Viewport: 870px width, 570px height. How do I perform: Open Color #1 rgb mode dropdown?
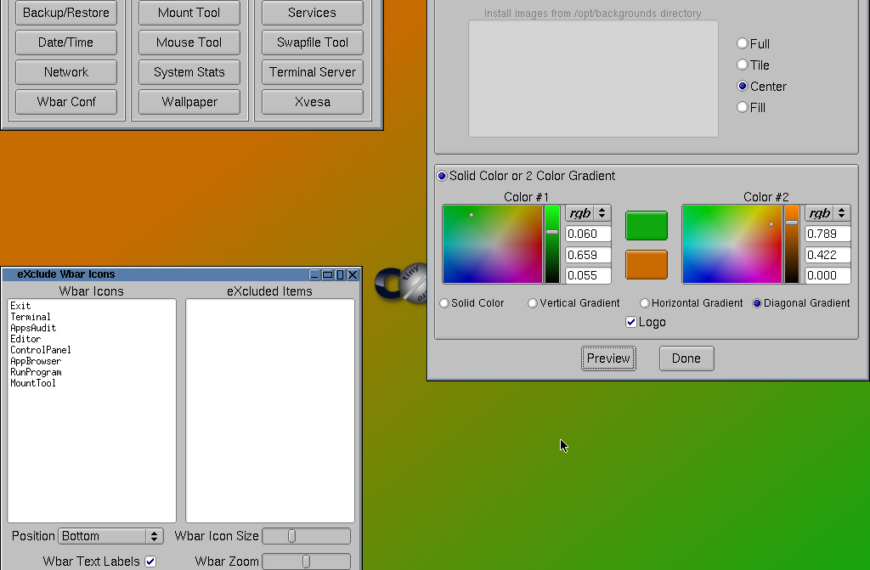coord(588,213)
